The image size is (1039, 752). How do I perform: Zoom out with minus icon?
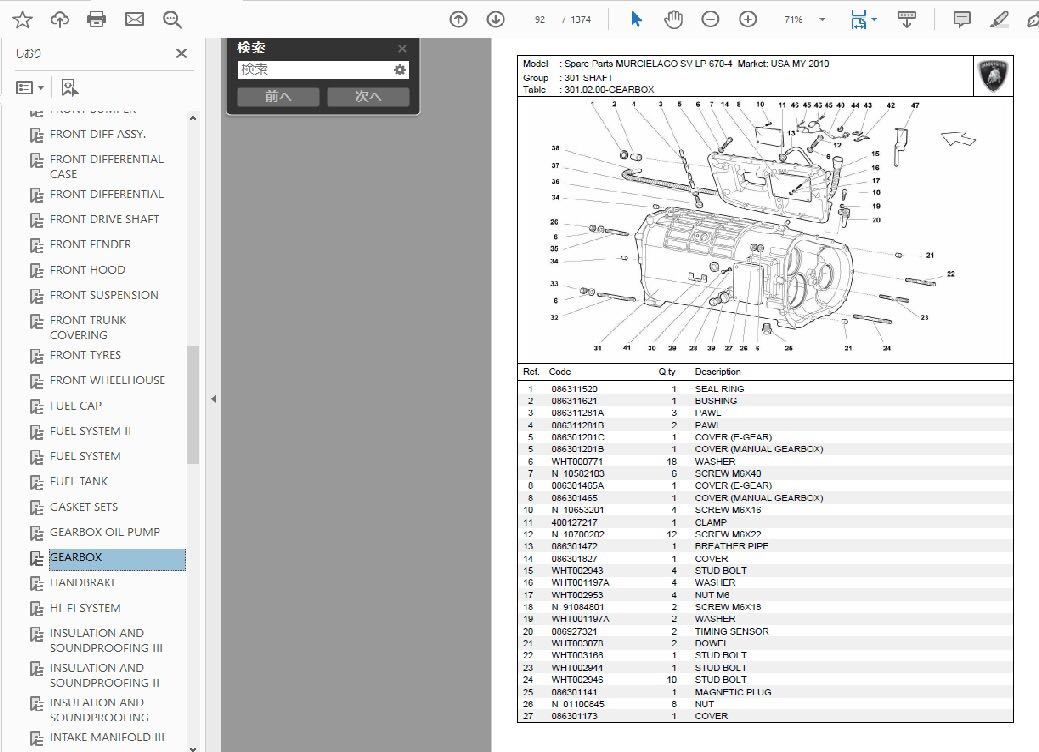tap(710, 20)
